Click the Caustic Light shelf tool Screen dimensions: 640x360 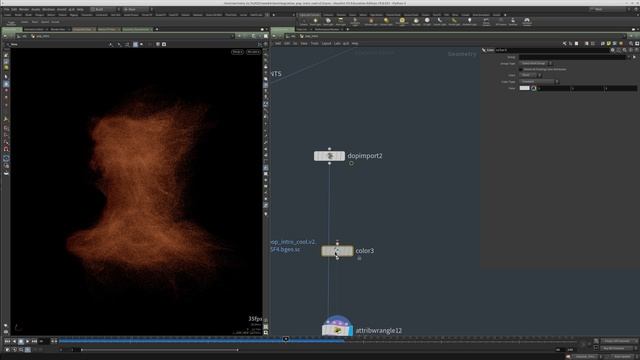pos(440,22)
